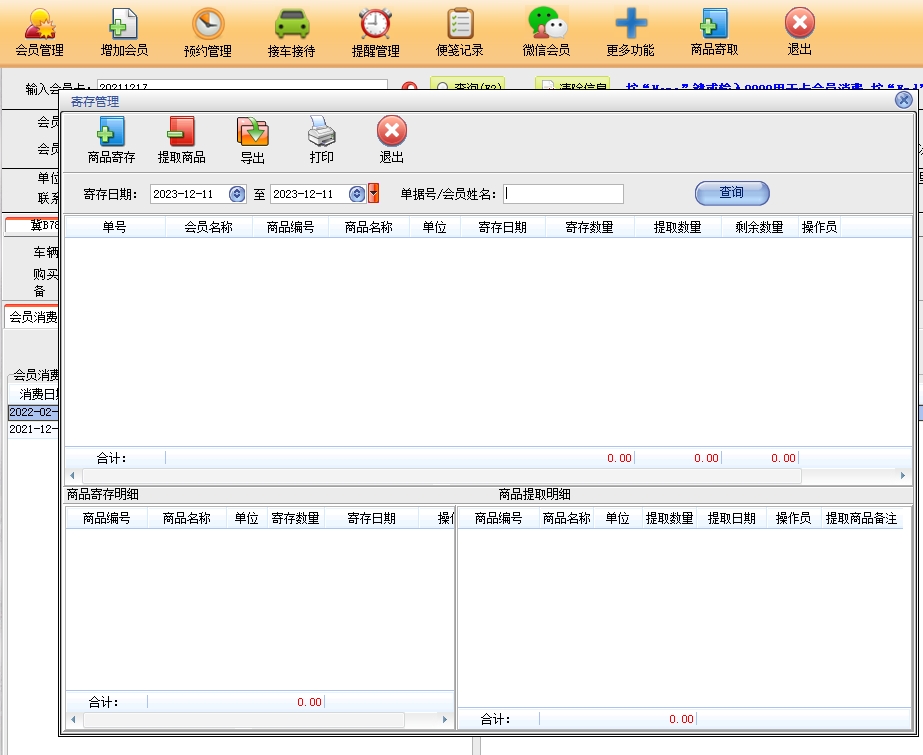Sort by 寄存日期 column header in top table
The image size is (923, 755).
pyautogui.click(x=503, y=227)
